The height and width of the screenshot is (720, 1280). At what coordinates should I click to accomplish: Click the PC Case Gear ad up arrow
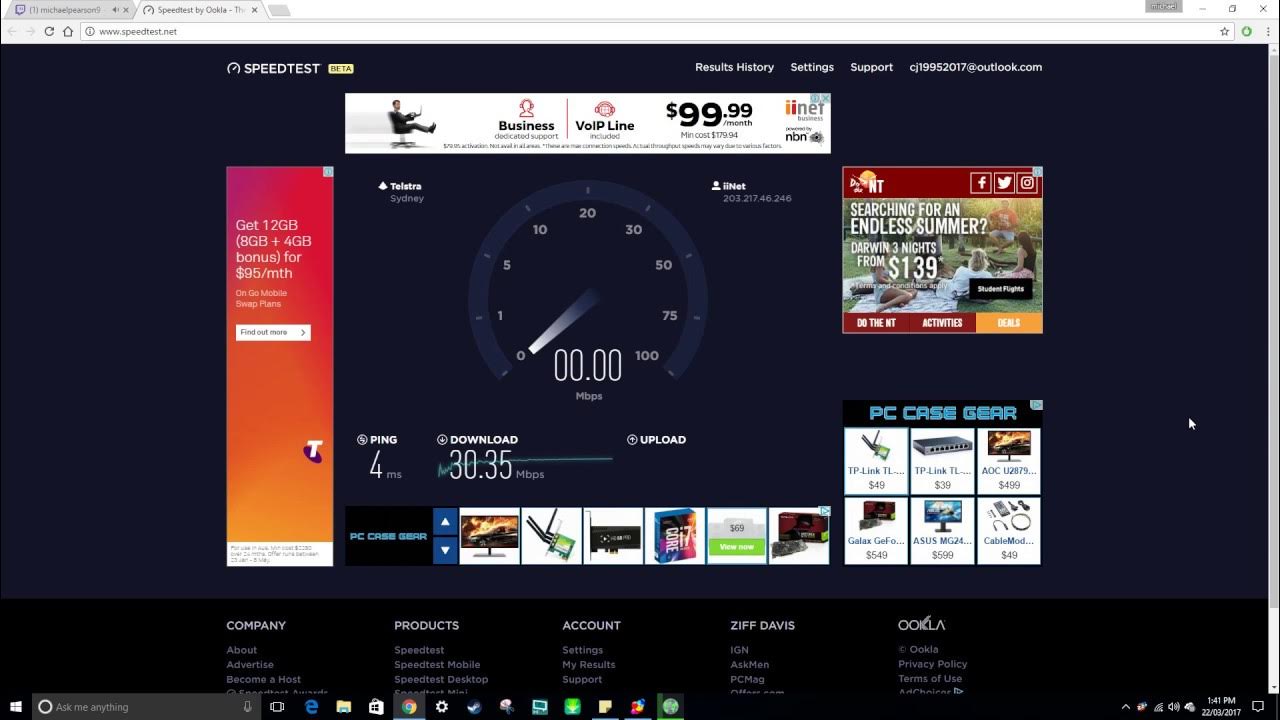445,522
